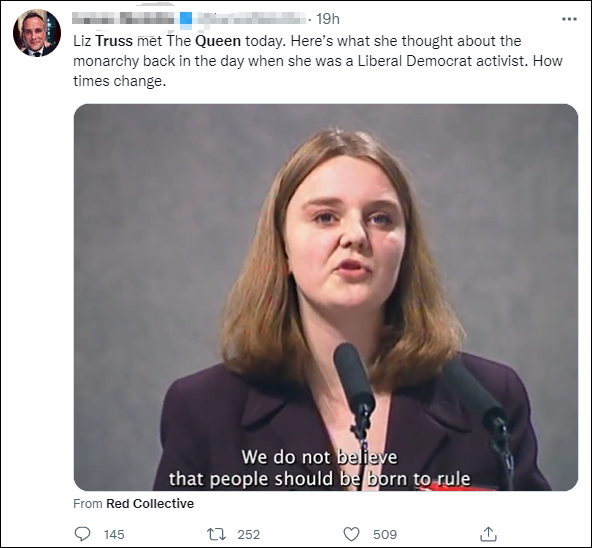This screenshot has width=592, height=548.
Task: Click the reply speech bubble icon
Action: pos(82,534)
